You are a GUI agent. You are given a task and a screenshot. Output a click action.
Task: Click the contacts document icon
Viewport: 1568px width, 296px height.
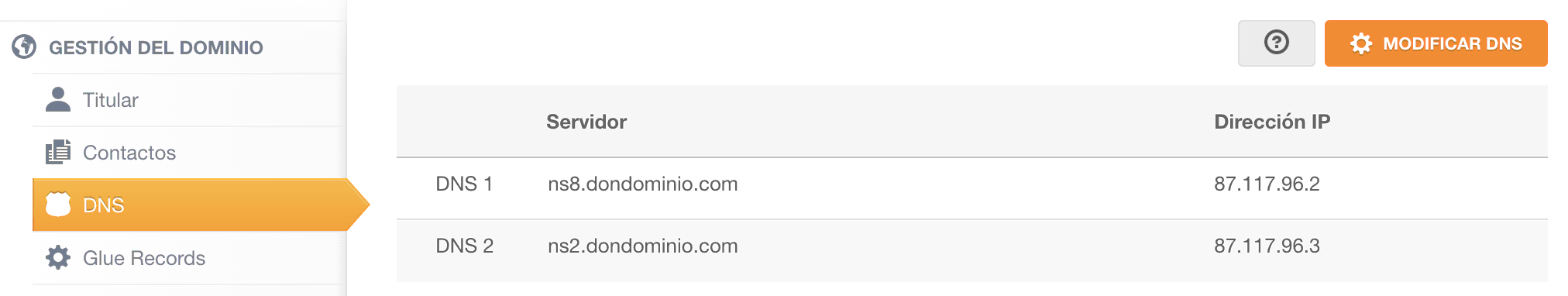point(58,152)
